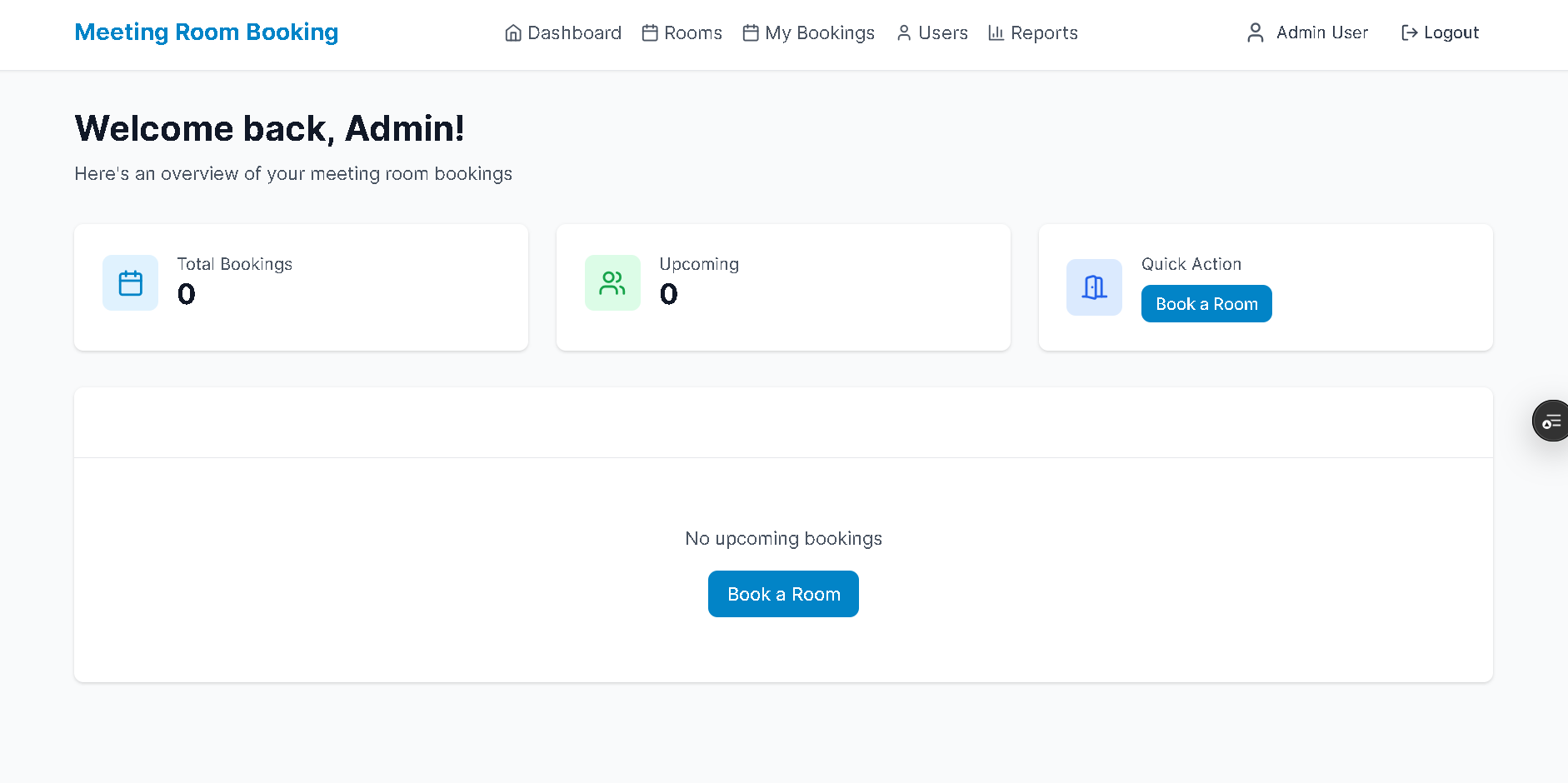Click the Meeting Room Booking logo link
This screenshot has height=783, width=1568.
[207, 32]
